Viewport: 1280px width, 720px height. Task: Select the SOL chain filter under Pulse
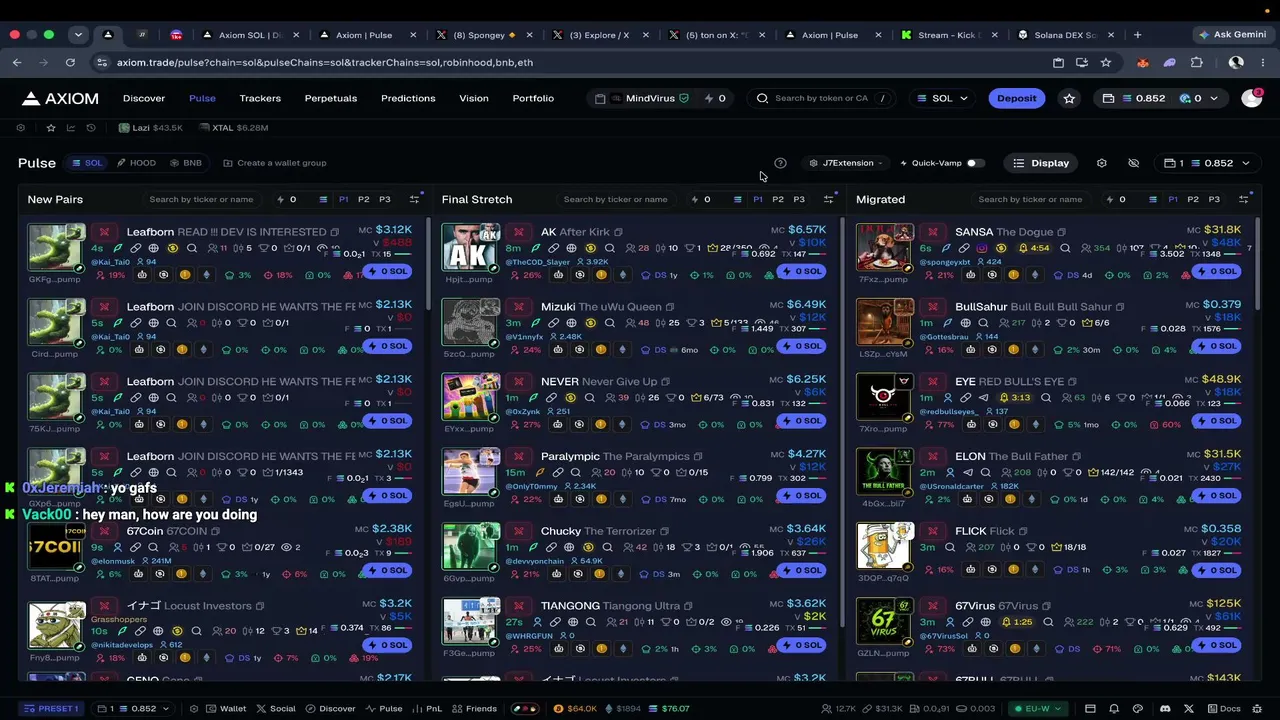point(87,163)
